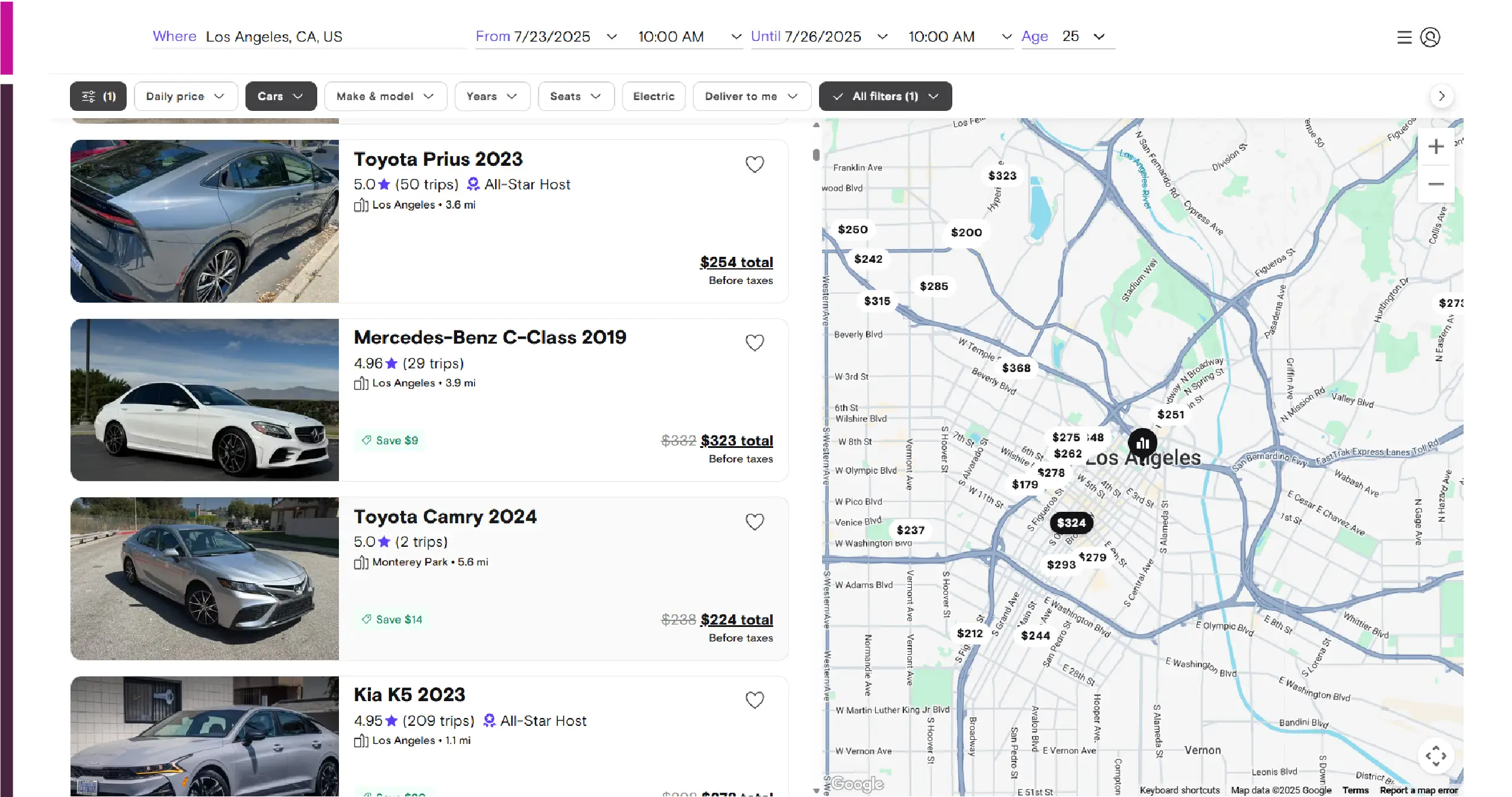1512x797 pixels.
Task: Select the $285 price marker on map
Action: [934, 286]
